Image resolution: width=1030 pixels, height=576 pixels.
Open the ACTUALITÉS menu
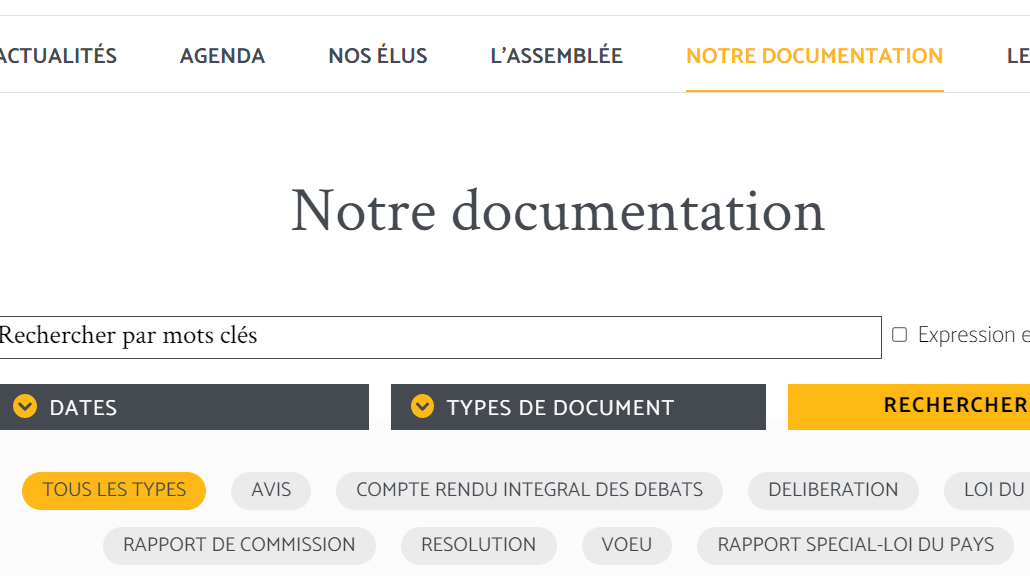58,56
